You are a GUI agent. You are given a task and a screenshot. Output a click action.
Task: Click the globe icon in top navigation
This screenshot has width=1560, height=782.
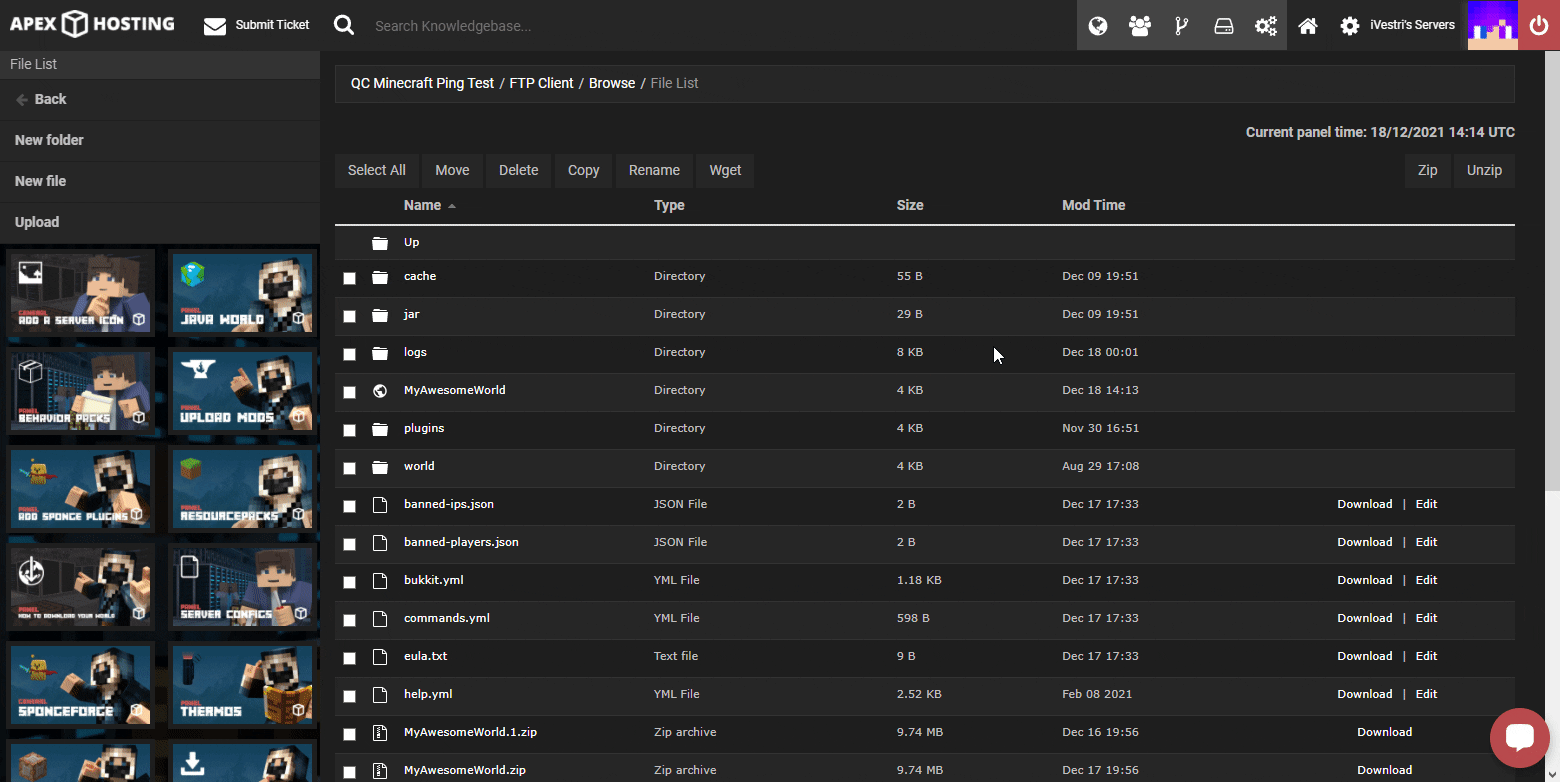pyautogui.click(x=1098, y=26)
